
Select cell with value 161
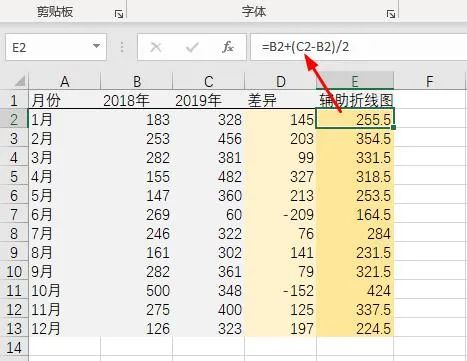[137, 253]
